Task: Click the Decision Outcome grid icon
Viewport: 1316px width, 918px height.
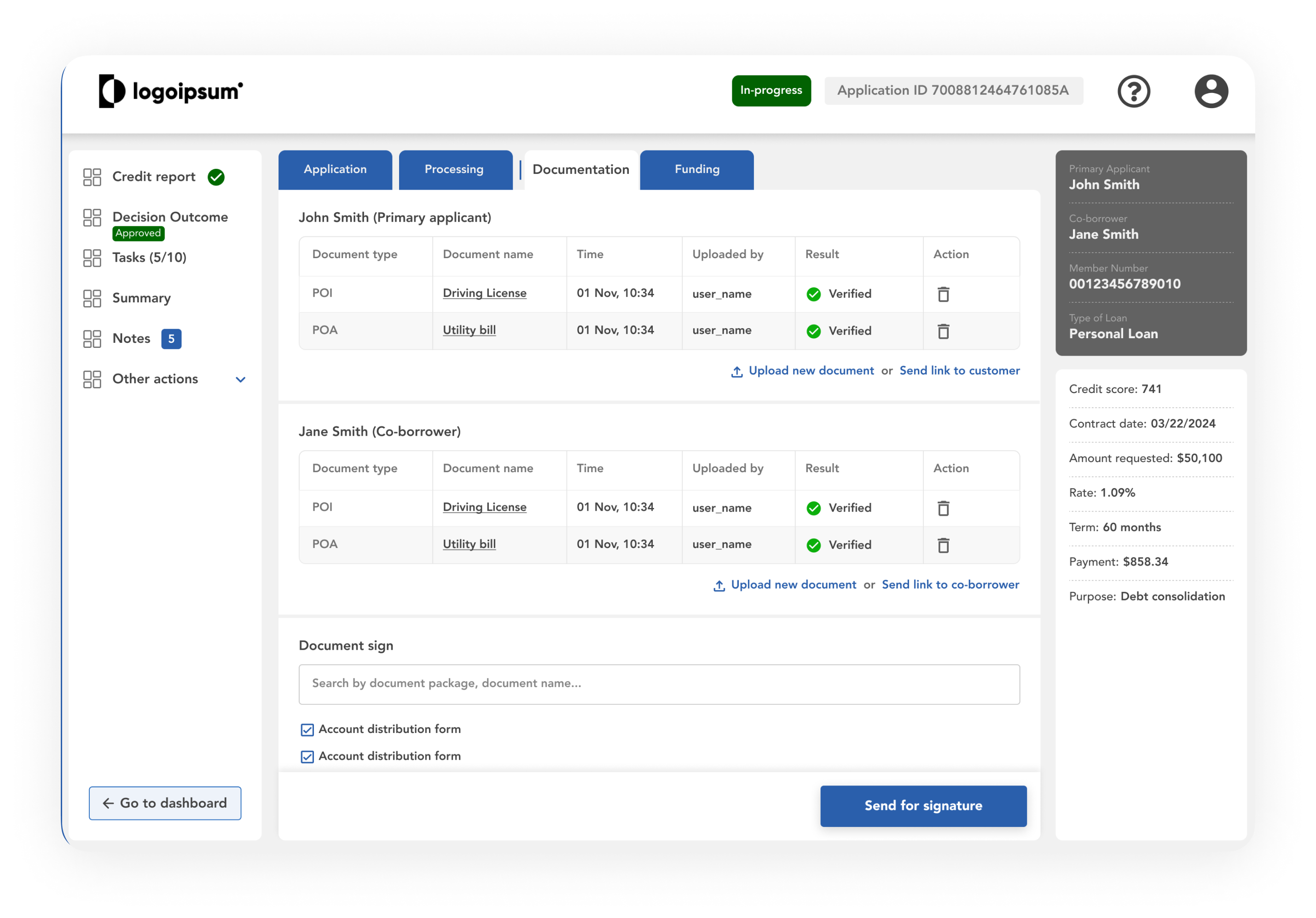Action: coord(92,217)
